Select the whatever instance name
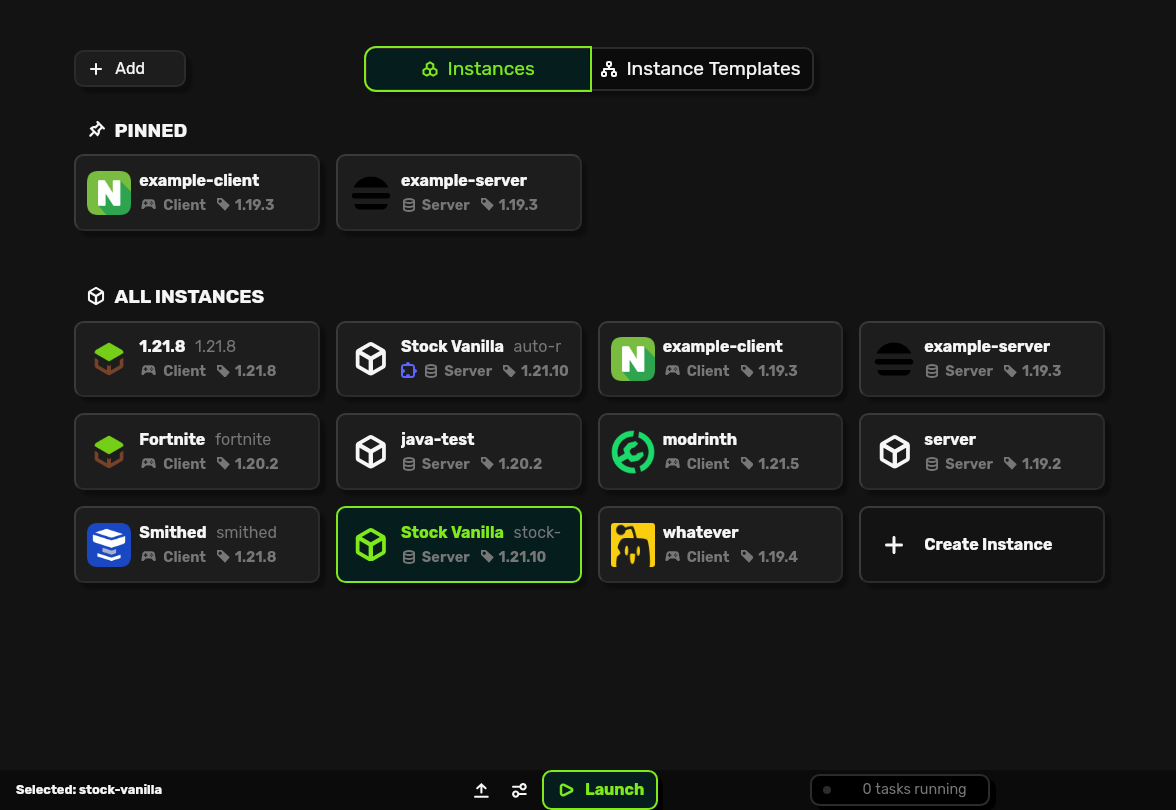1176x810 pixels. click(700, 532)
